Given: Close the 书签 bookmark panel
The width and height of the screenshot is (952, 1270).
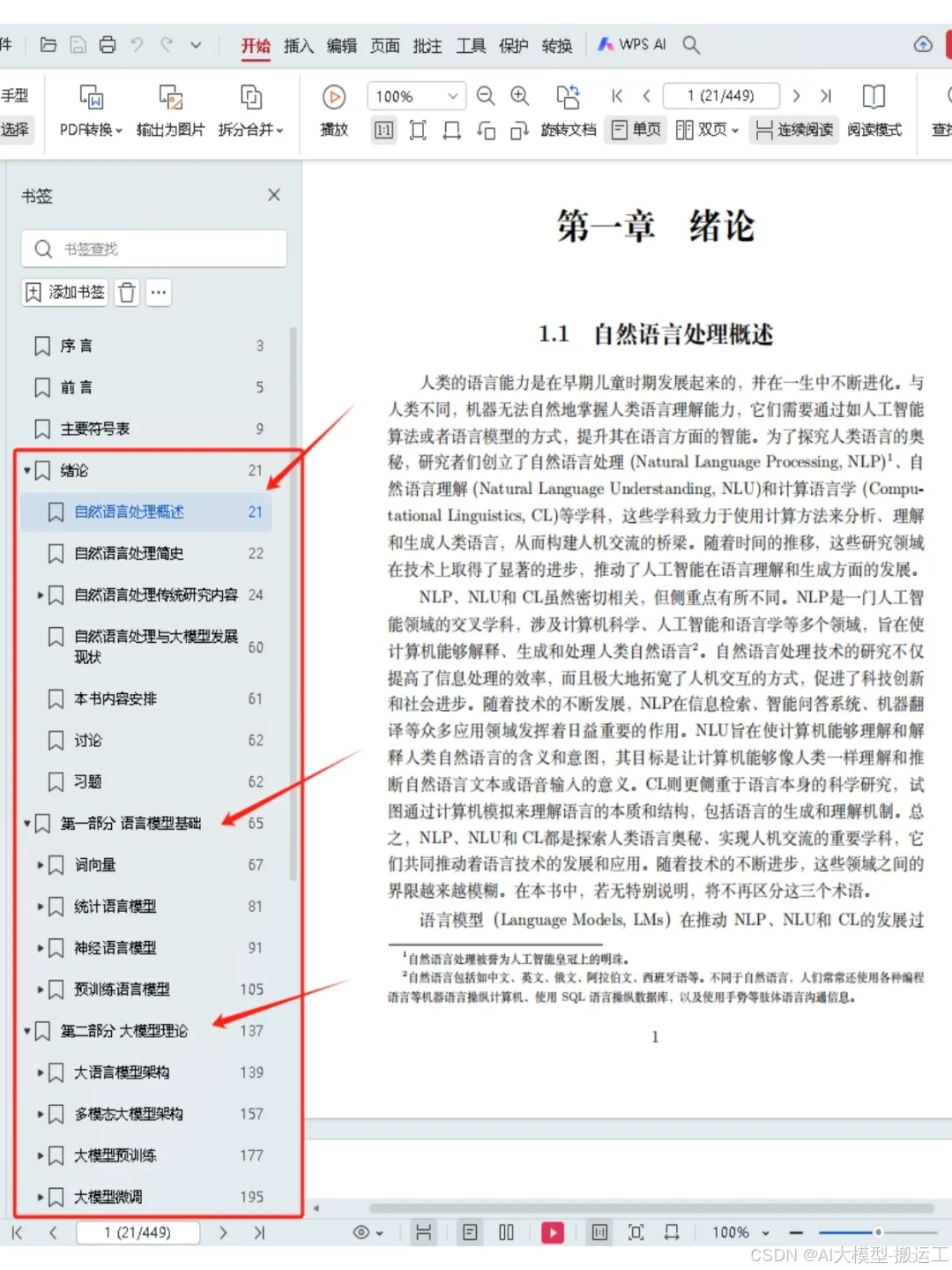Looking at the screenshot, I should tap(273, 195).
